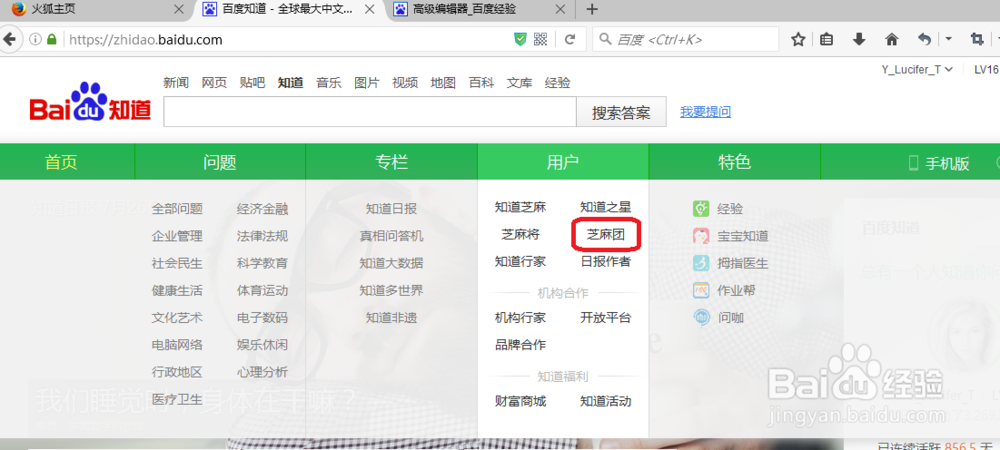Click the 新闻 link in top navigation
The image size is (1000, 450).
(176, 83)
